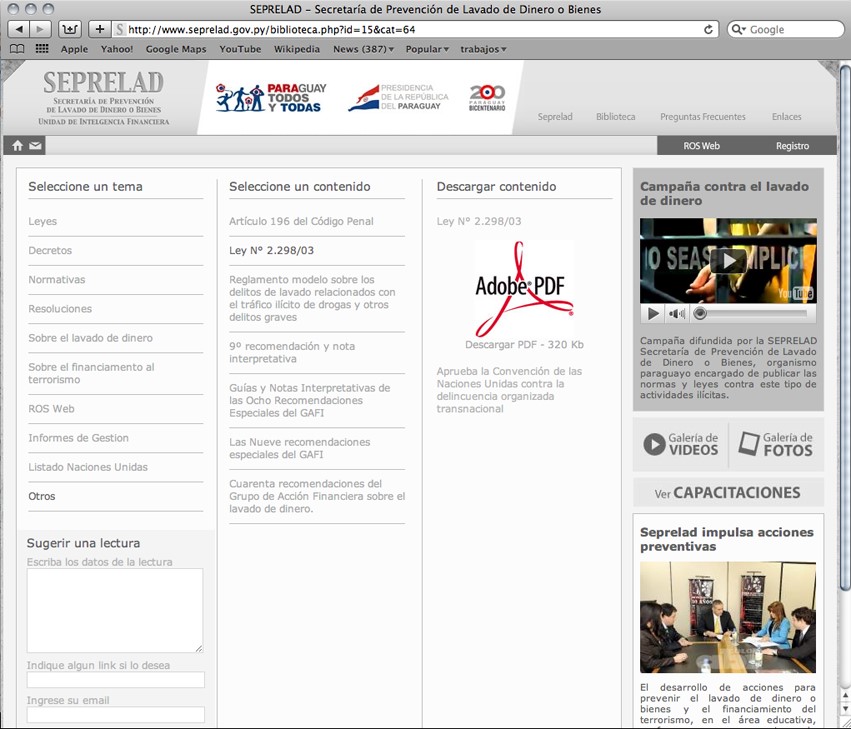
Task: Click the video progress slider
Action: [x=753, y=313]
